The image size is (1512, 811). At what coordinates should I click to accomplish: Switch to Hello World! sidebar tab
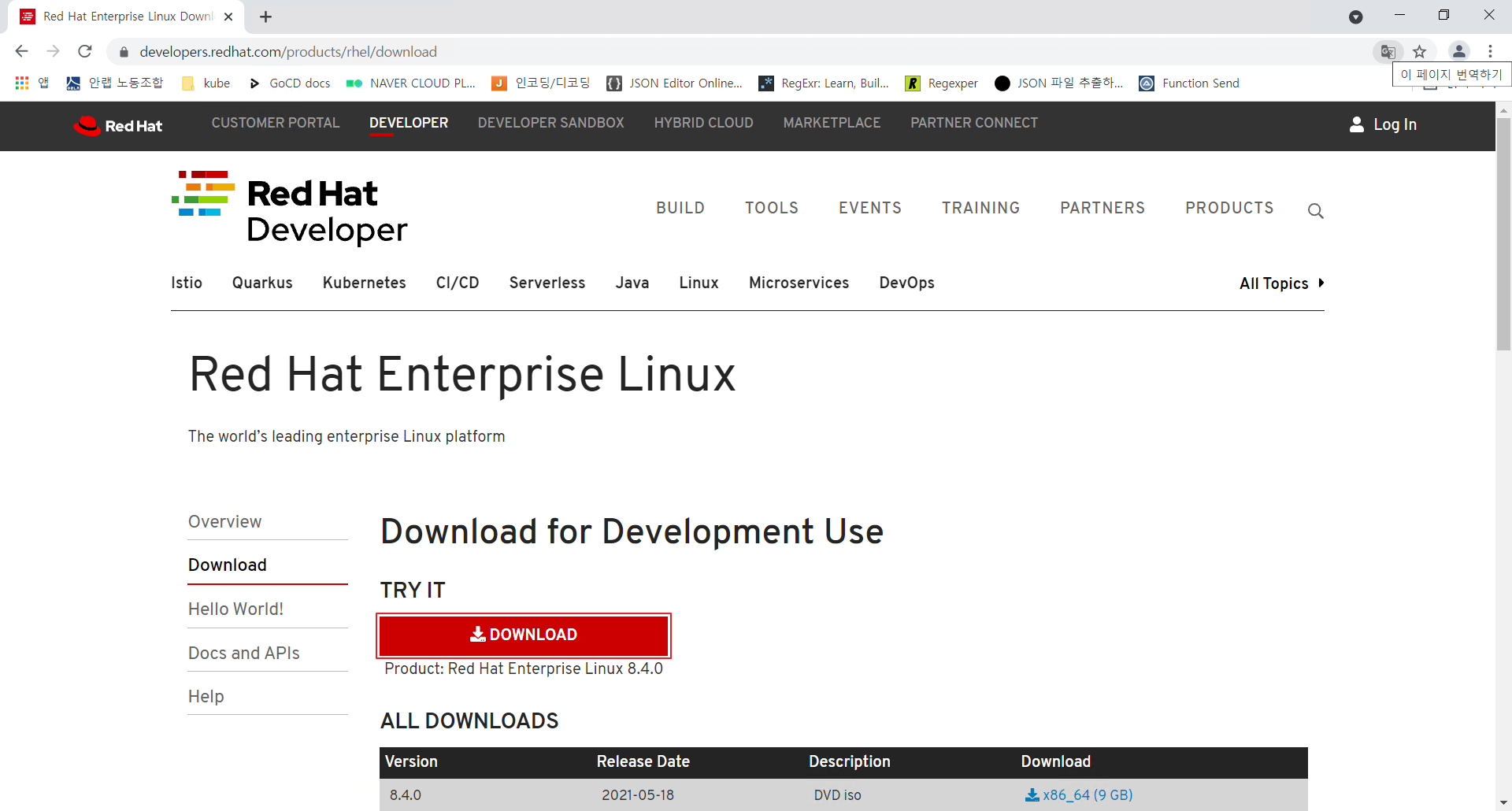pyautogui.click(x=268, y=609)
